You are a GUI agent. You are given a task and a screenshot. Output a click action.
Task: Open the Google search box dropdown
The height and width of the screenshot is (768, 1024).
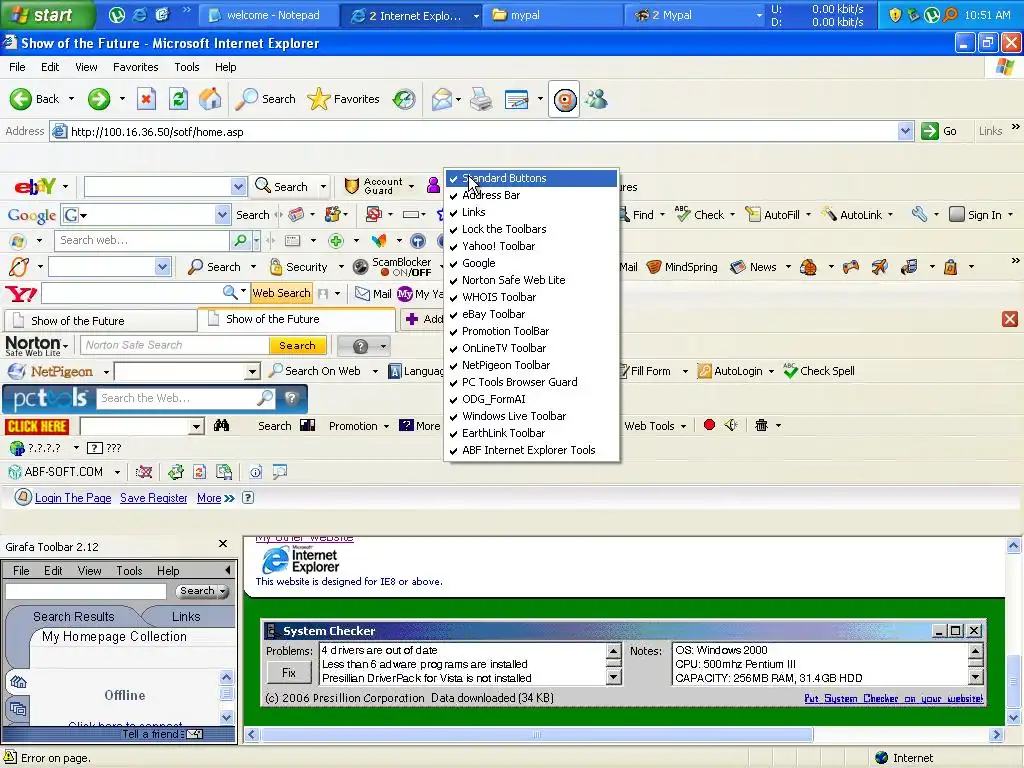tap(222, 215)
